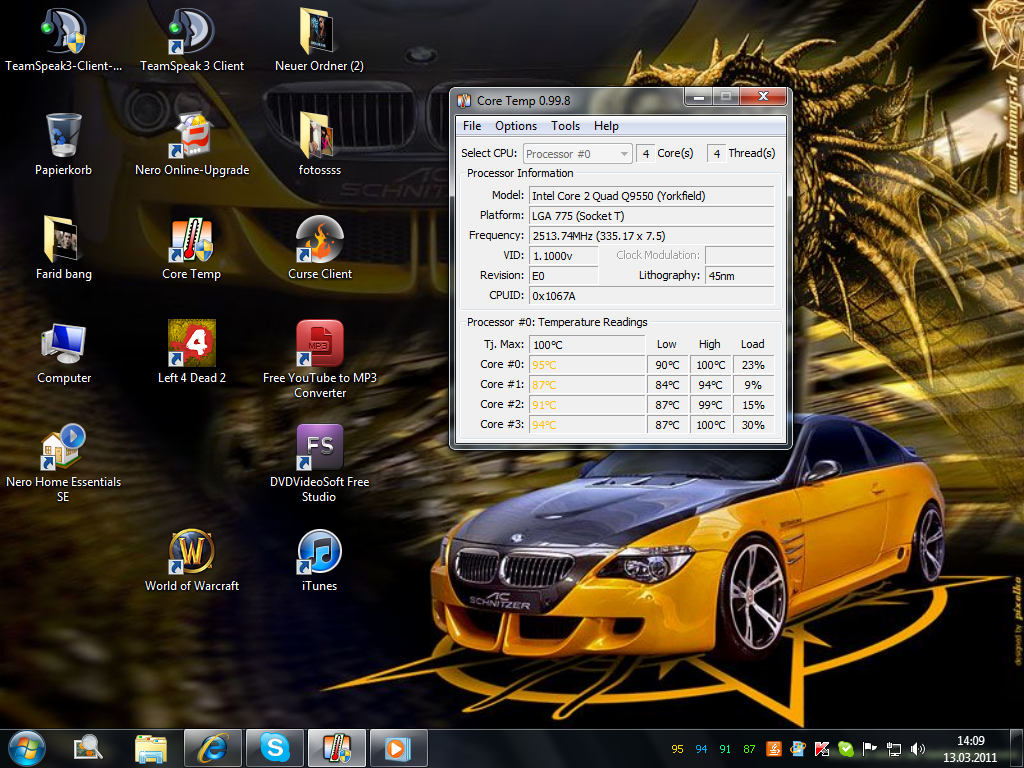Open Windows Explorer from the taskbar
This screenshot has width=1024, height=768.
point(150,748)
